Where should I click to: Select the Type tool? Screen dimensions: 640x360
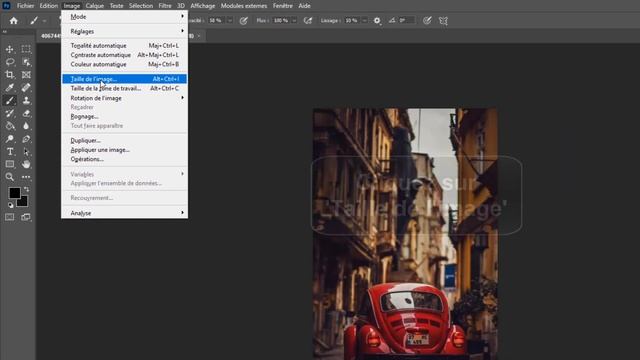[x=9, y=151]
